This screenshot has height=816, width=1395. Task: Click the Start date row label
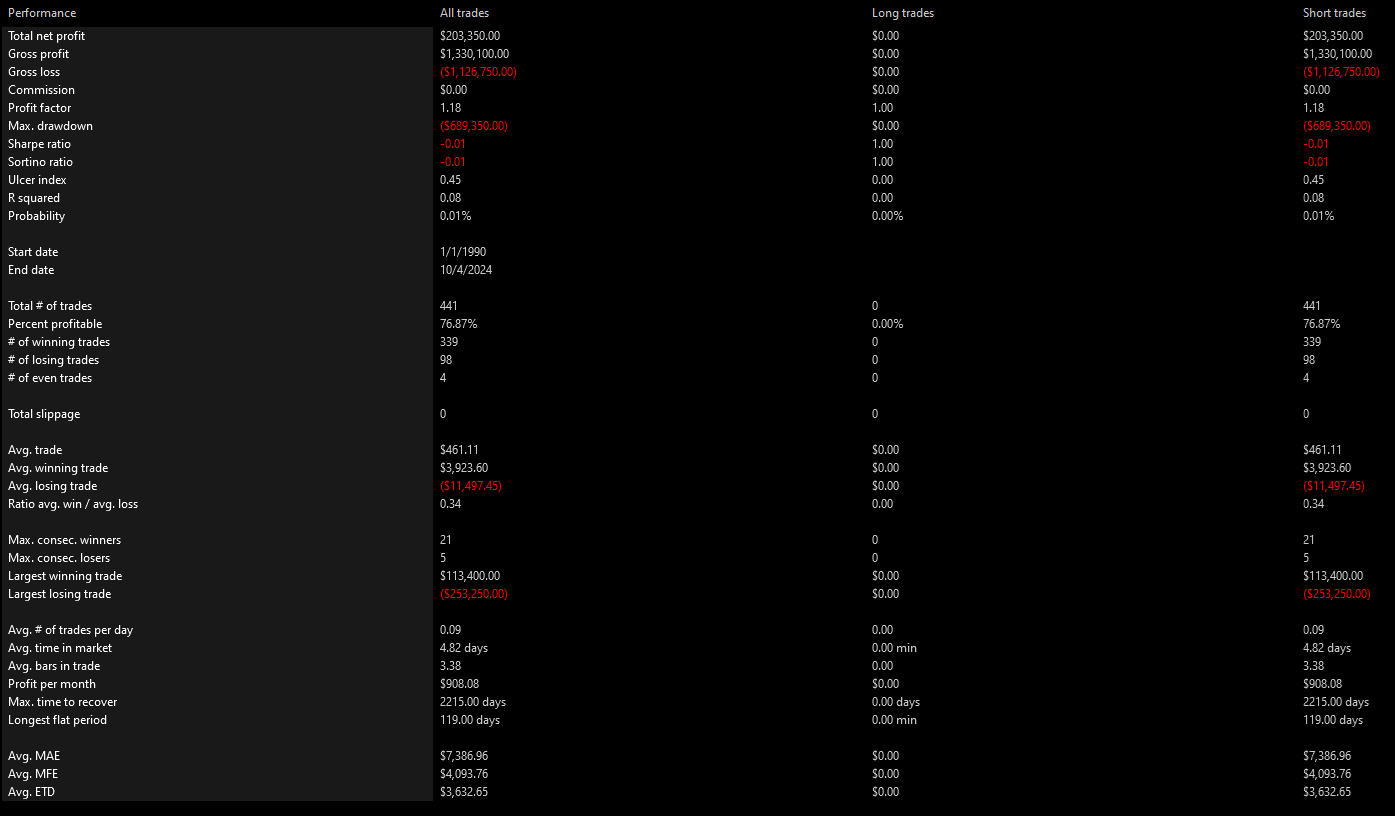point(31,252)
